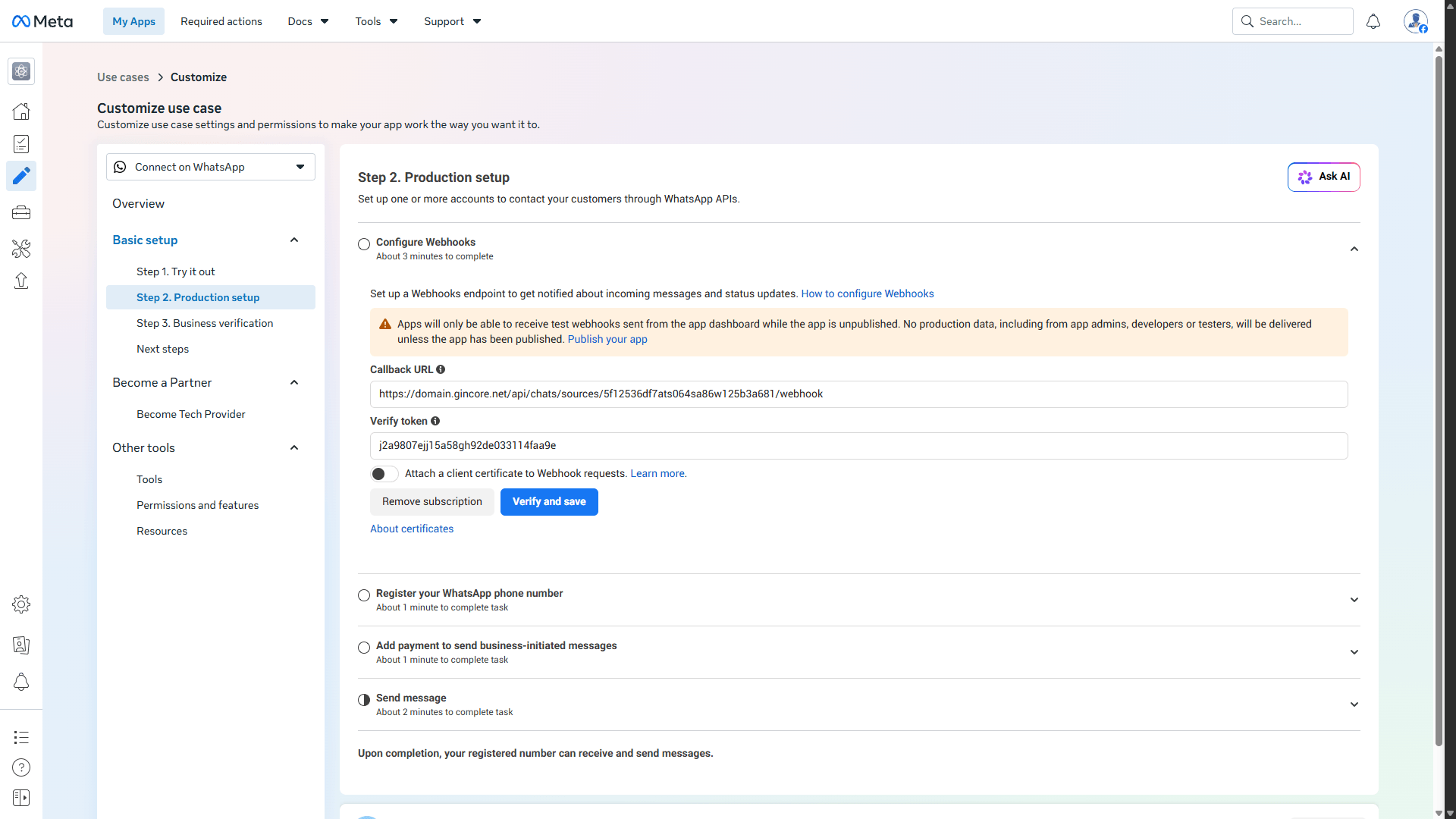Open the Docs dropdown menu

click(x=308, y=21)
